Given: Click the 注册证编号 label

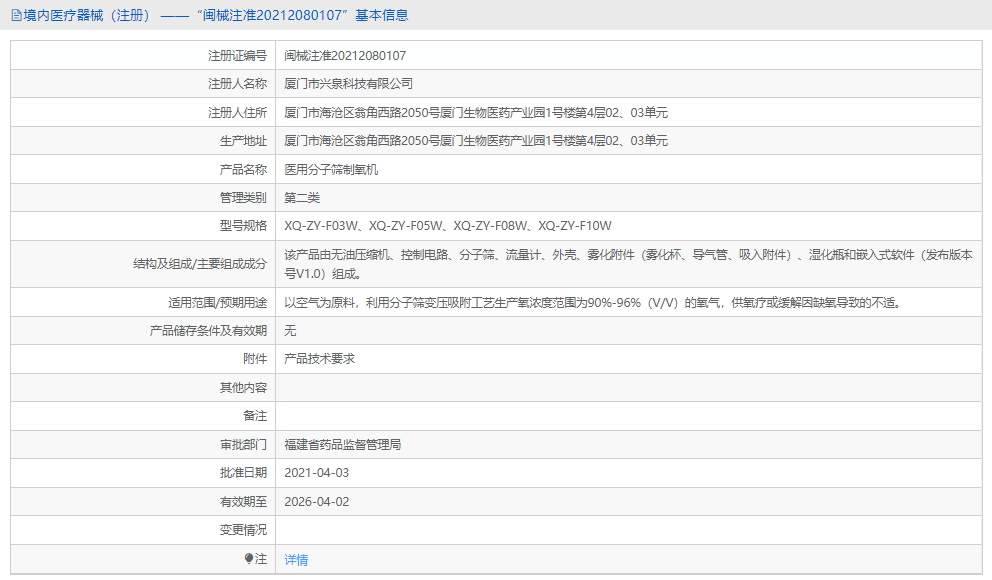Looking at the screenshot, I should [237, 56].
